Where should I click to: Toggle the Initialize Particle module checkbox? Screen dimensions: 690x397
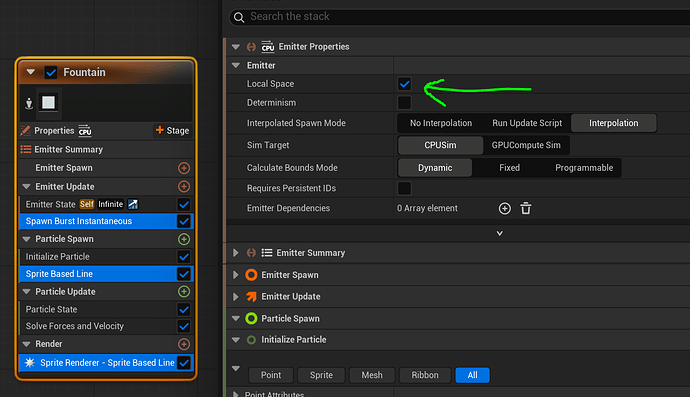click(184, 257)
